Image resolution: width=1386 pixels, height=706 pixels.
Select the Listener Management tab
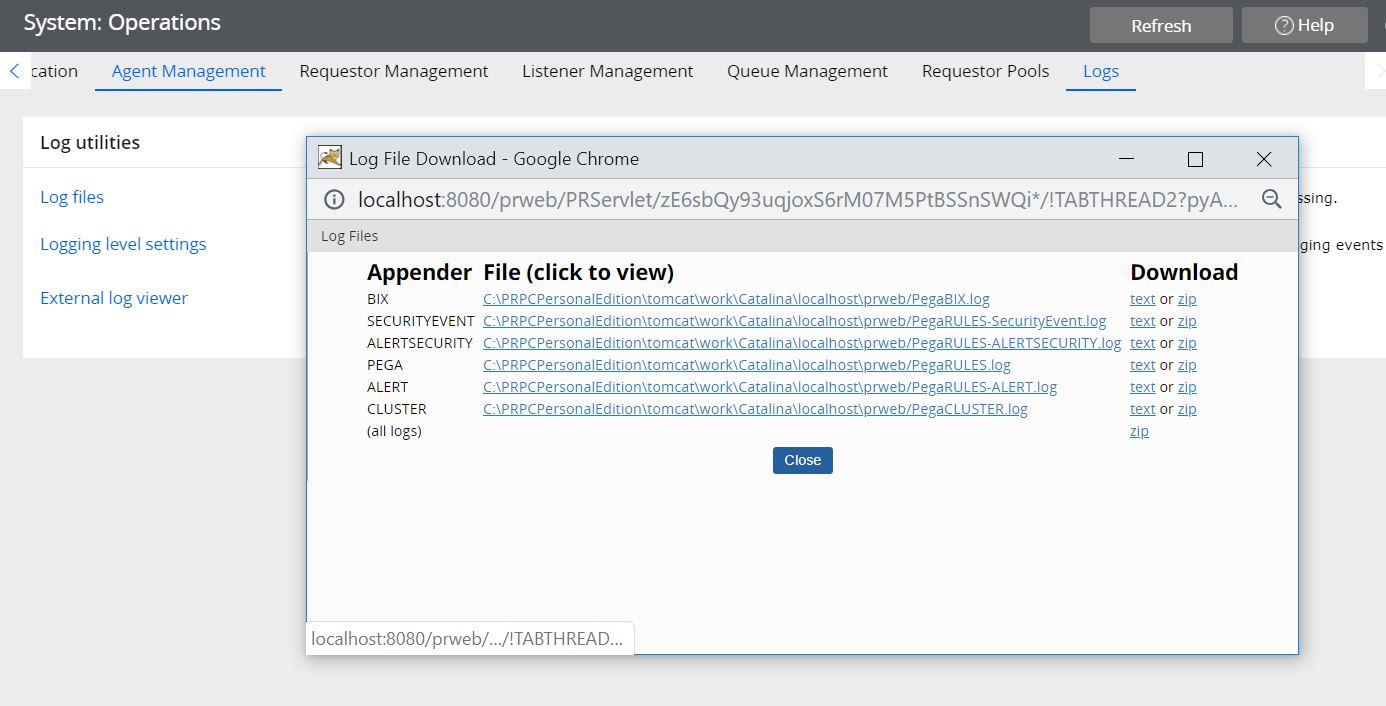607,71
